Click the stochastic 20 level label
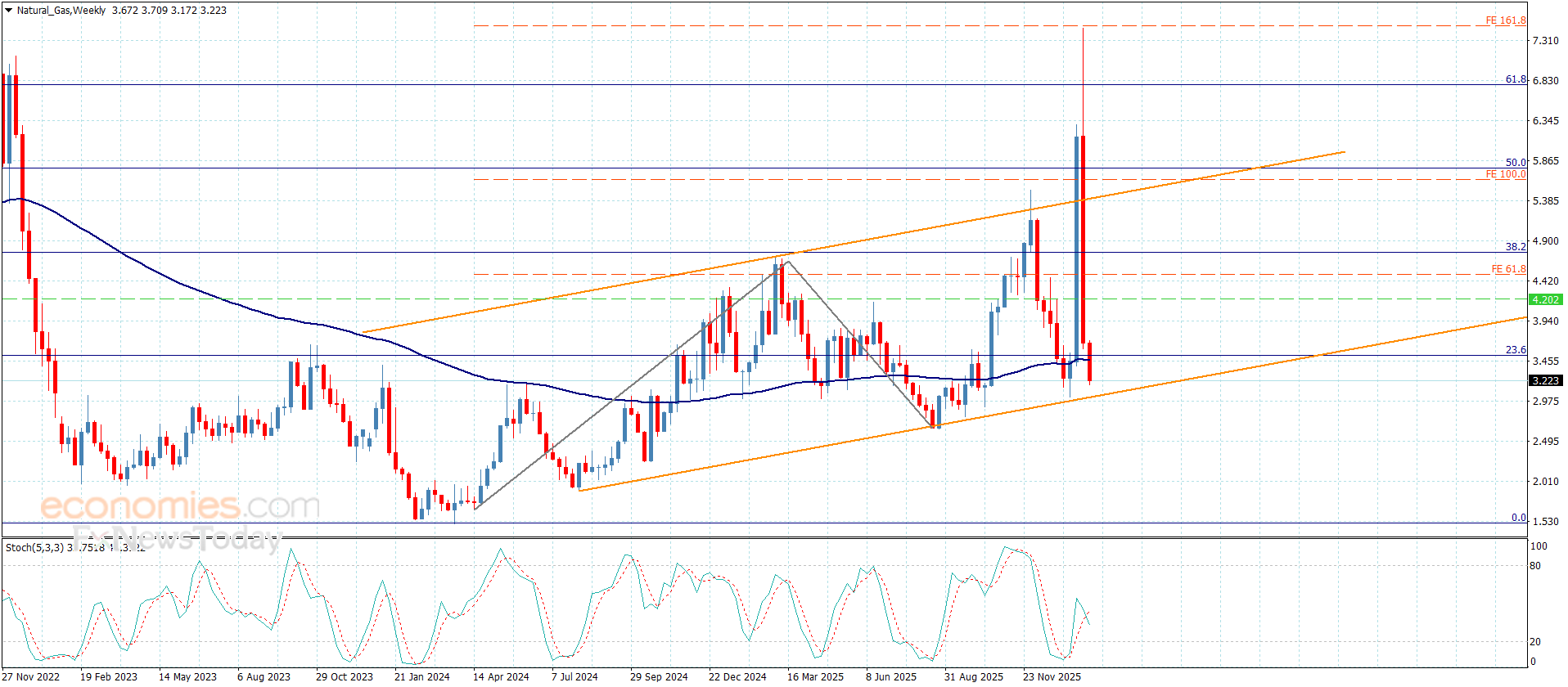The width and height of the screenshot is (1568, 687). [1534, 641]
